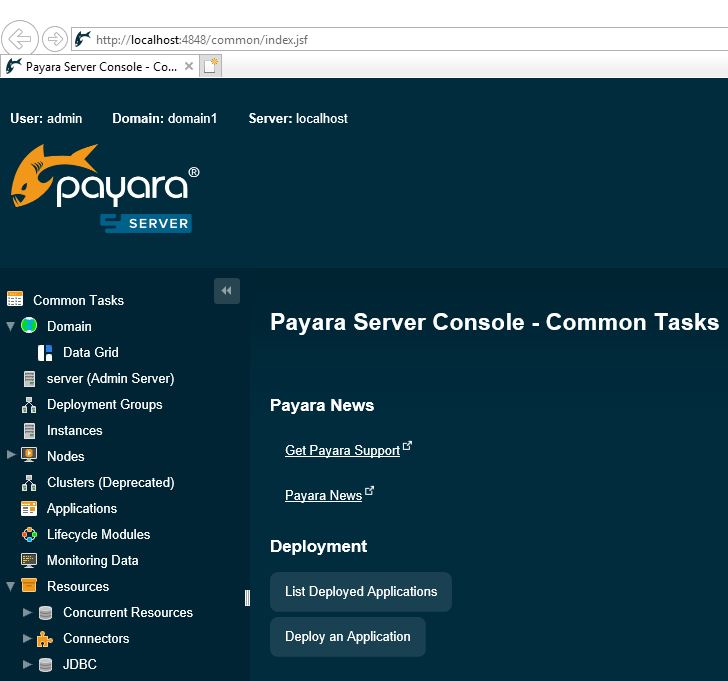728x681 pixels.
Task: Open Deployment Groups
Action: coord(105,404)
